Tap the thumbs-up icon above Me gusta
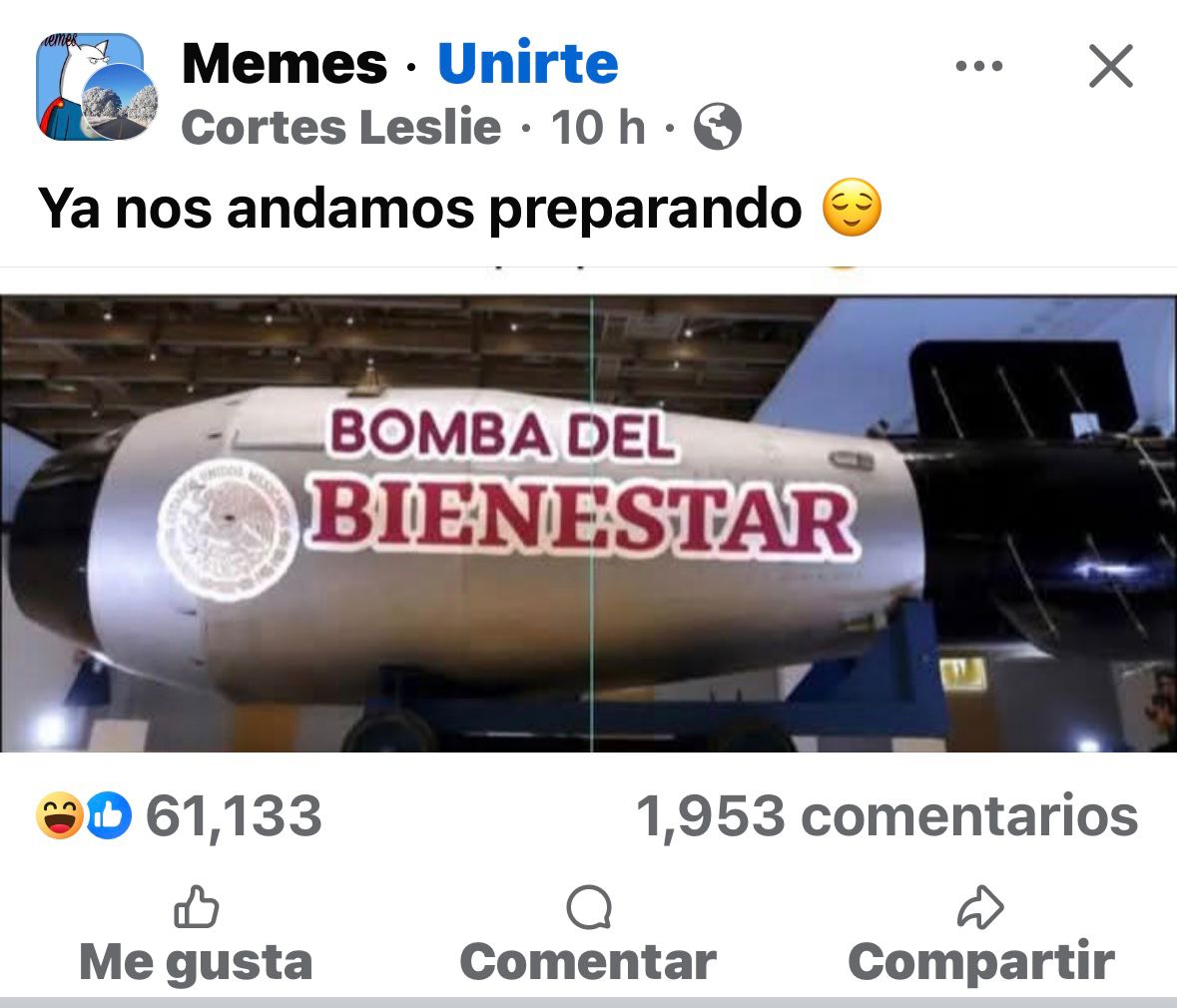 coord(196,906)
